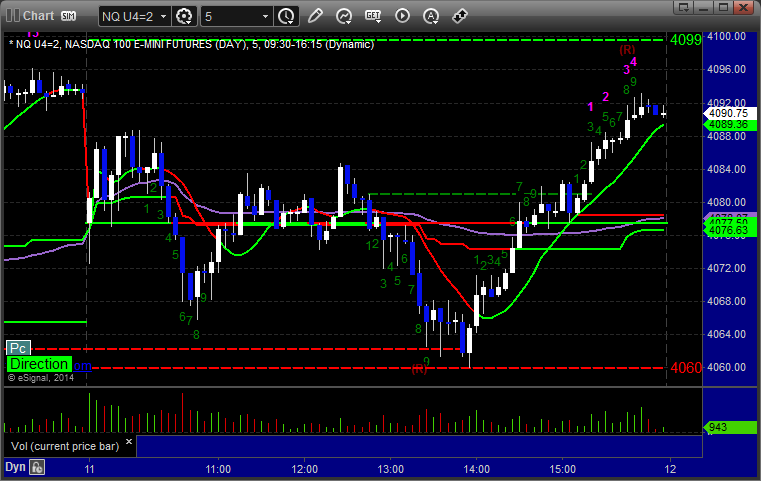Click the window drag grip icon
The image size is (761, 481).
click(x=12, y=16)
